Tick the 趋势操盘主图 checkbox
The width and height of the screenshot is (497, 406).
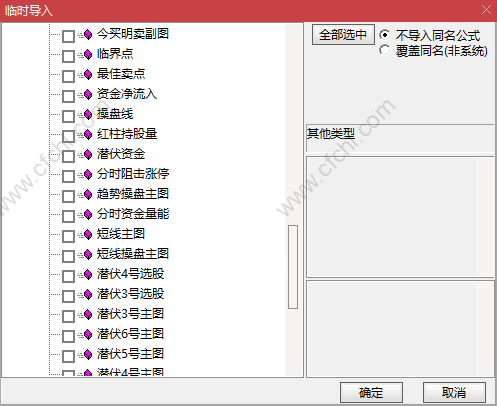point(68,196)
